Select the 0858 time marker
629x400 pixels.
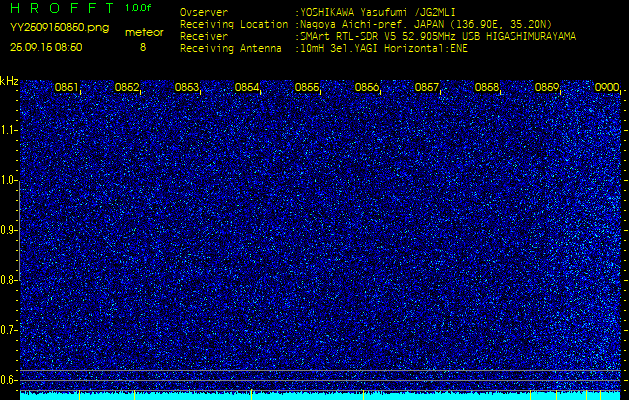pyautogui.click(x=487, y=88)
